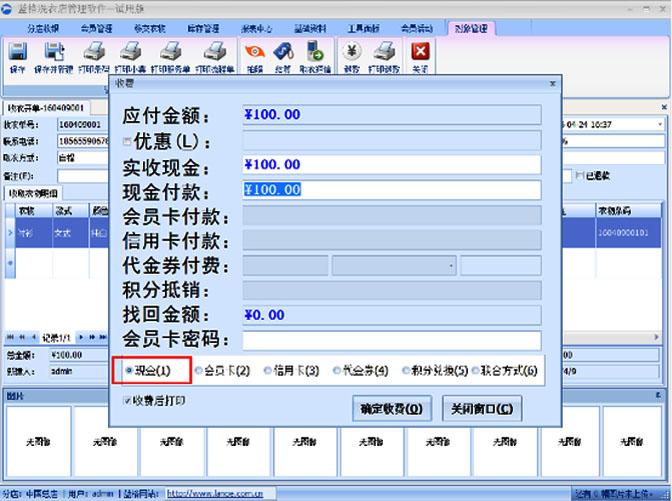Viewport: 672px width, 501px height.
Task: Expand the 代金券付费 voucher dropdown
Action: tap(451, 265)
